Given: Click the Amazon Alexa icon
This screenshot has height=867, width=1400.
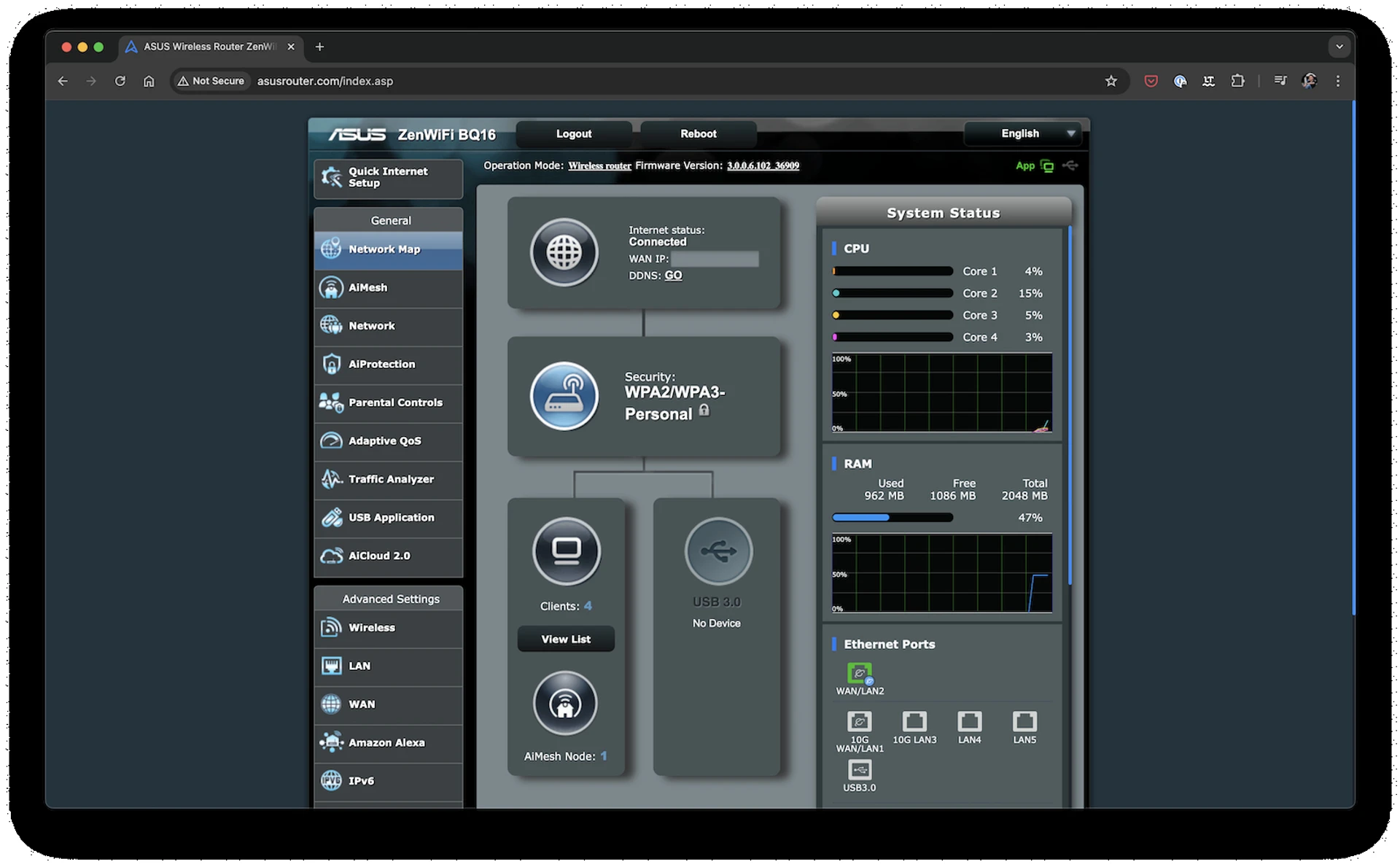Looking at the screenshot, I should (331, 742).
